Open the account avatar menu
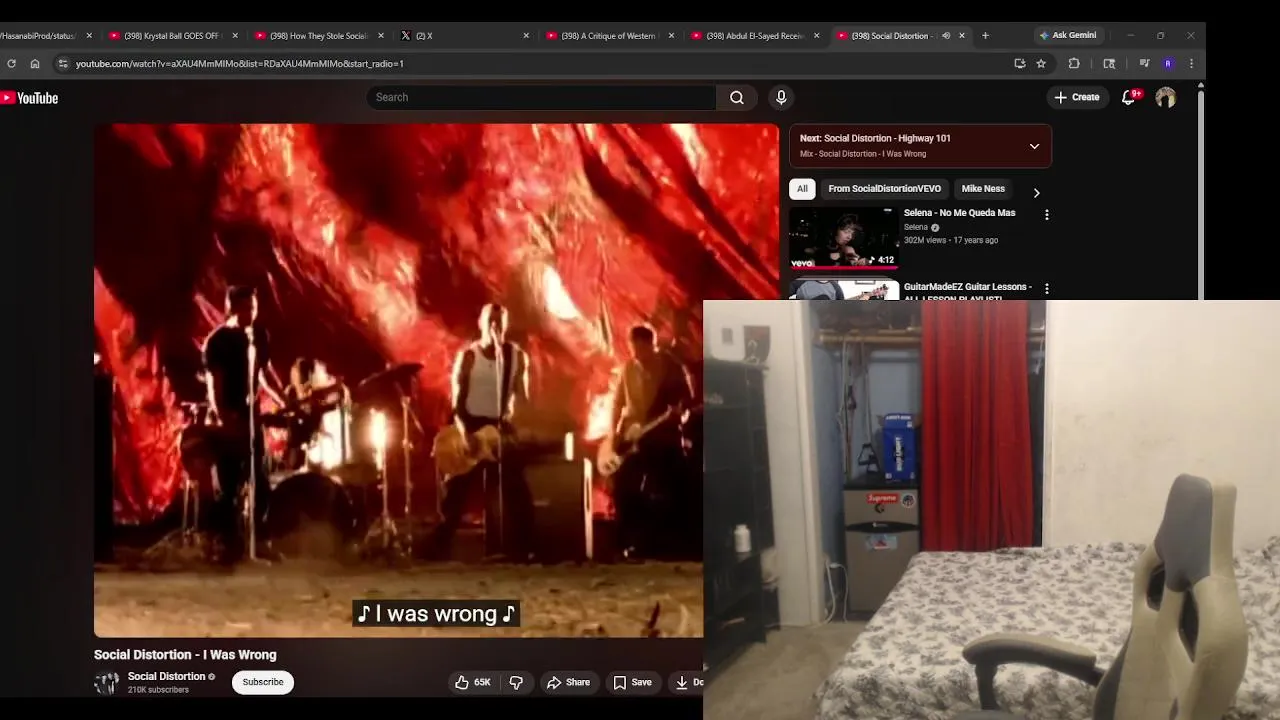The image size is (1280, 720). pos(1166,97)
